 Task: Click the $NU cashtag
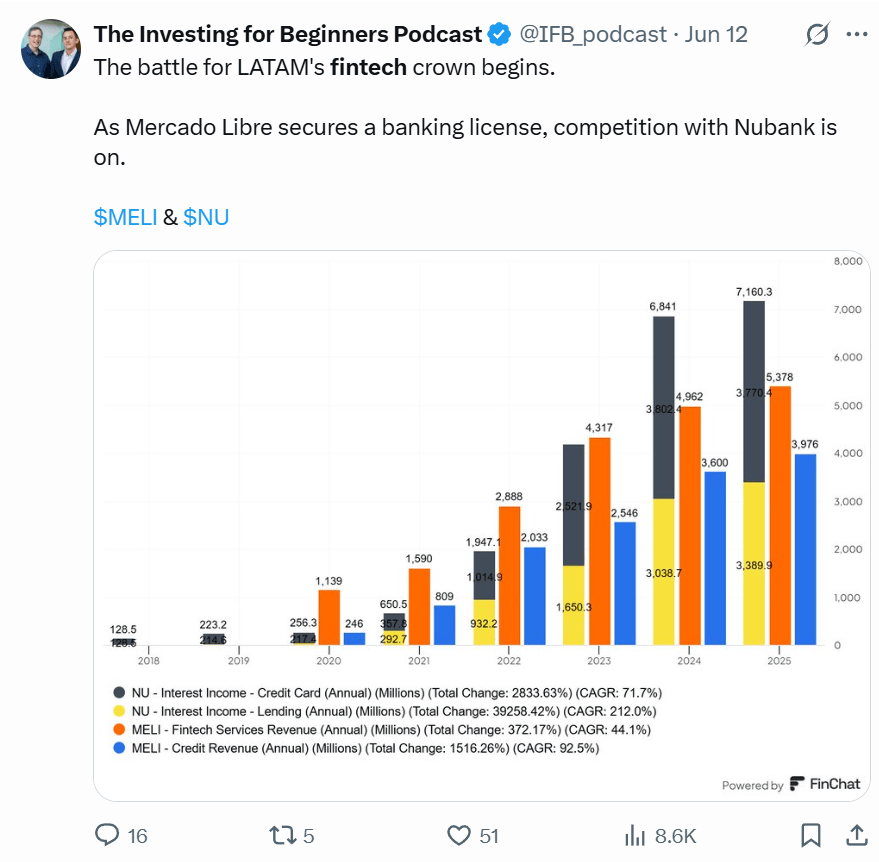point(206,217)
